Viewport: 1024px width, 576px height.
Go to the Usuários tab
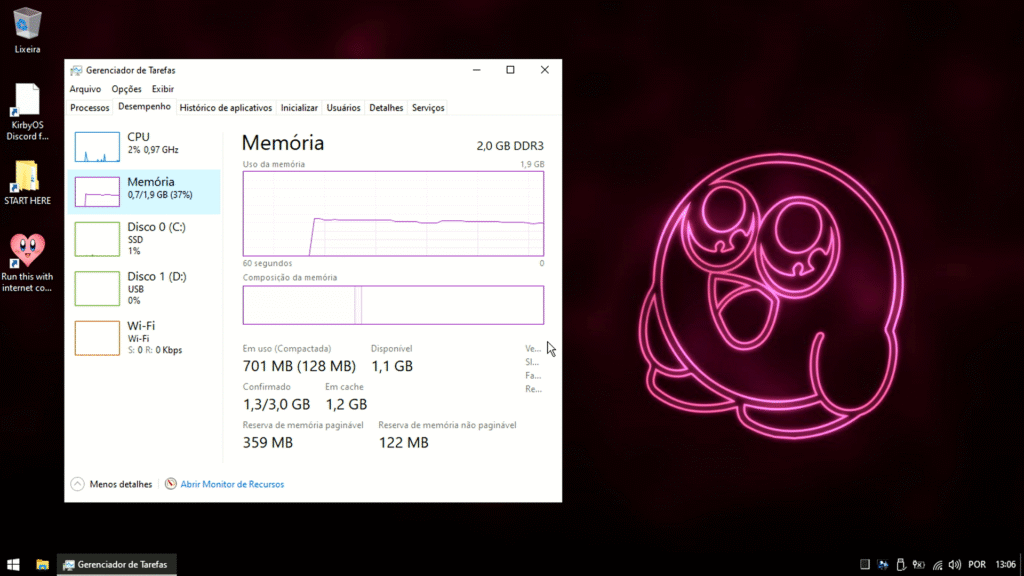[344, 108]
